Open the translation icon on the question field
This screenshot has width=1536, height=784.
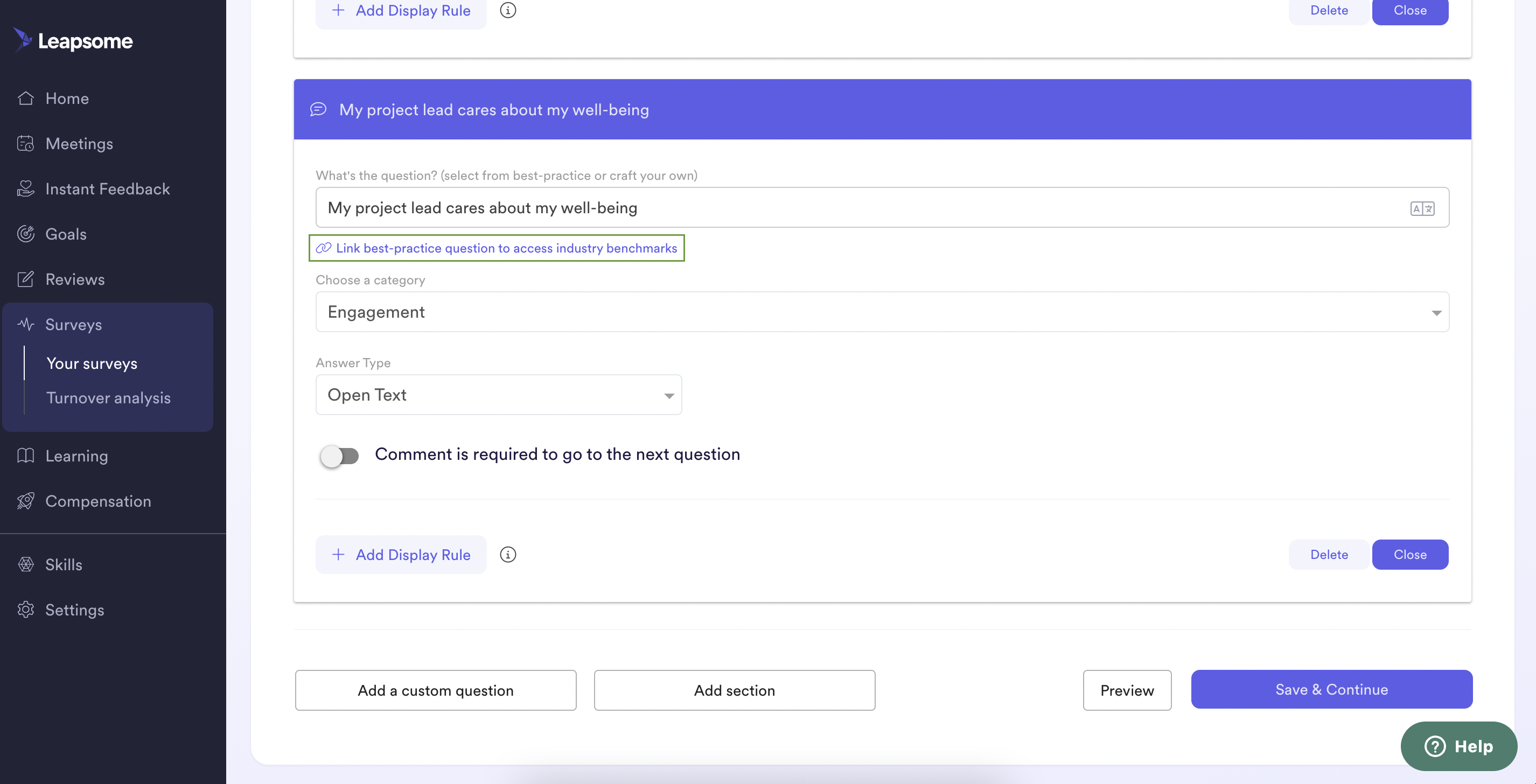(x=1423, y=207)
